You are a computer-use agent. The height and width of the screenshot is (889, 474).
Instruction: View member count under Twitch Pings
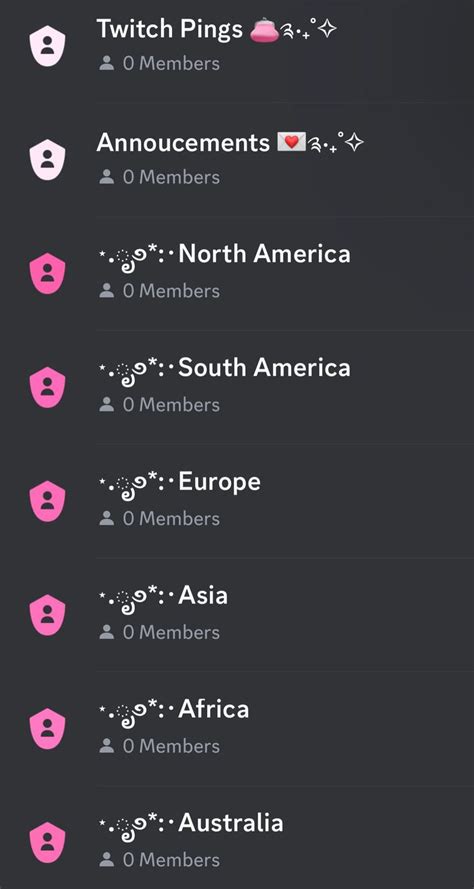pyautogui.click(x=159, y=64)
